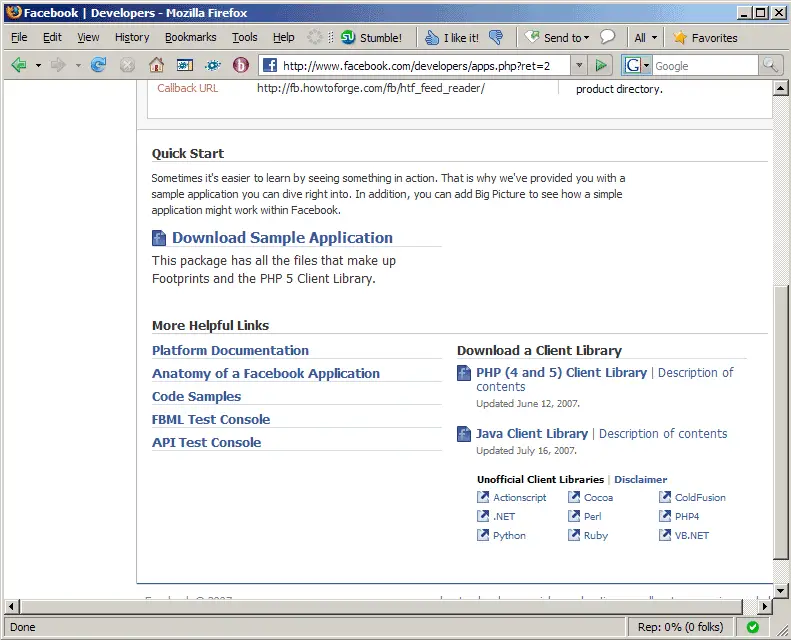Viewport: 791px width, 640px height.
Task: Click the green Go arrow beside the address bar
Action: (x=600, y=65)
